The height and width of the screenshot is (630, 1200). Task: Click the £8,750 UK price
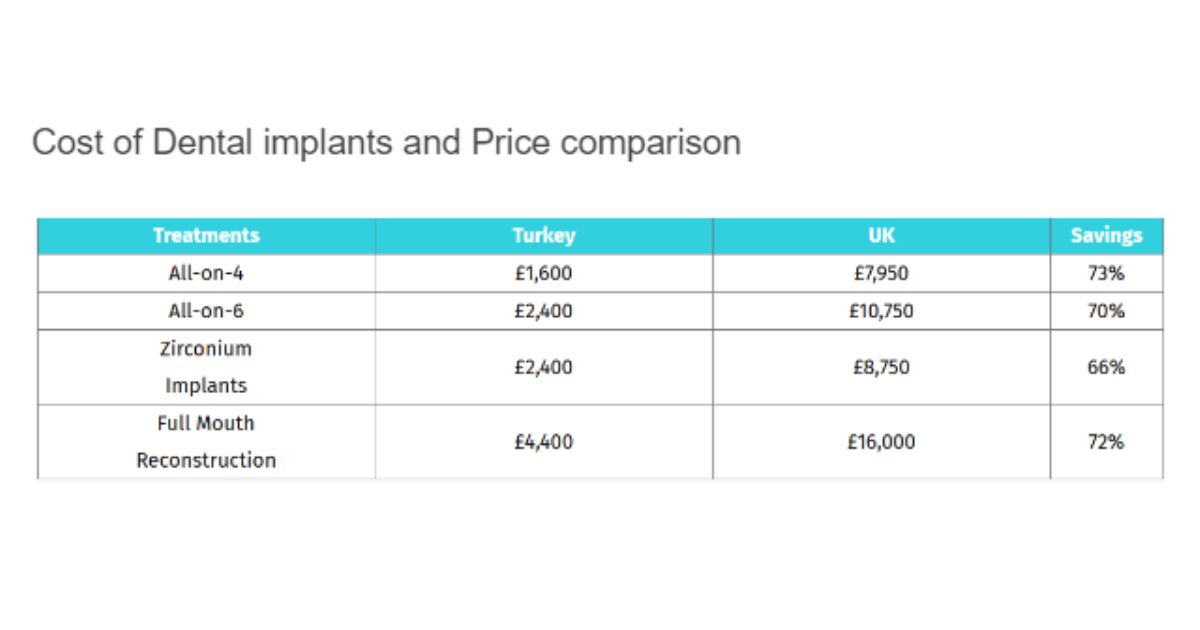[881, 367]
